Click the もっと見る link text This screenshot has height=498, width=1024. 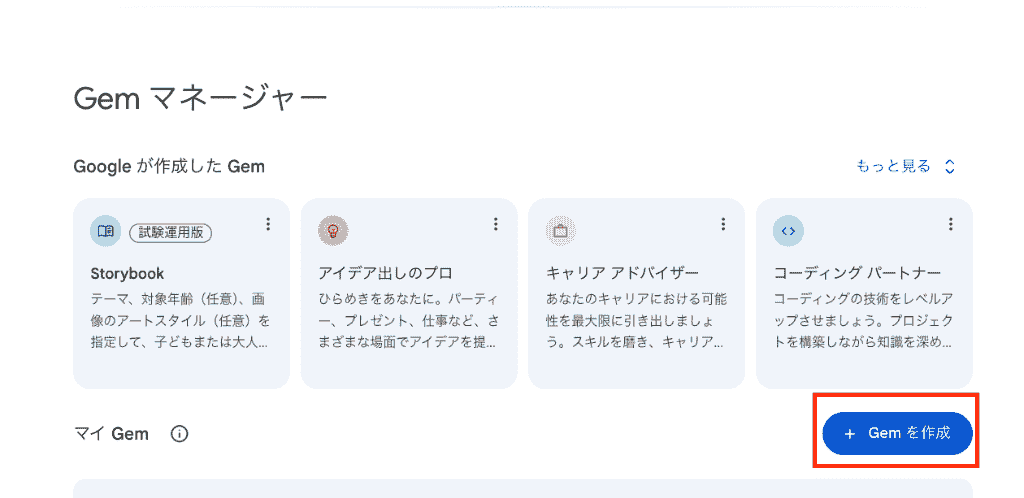tap(893, 166)
